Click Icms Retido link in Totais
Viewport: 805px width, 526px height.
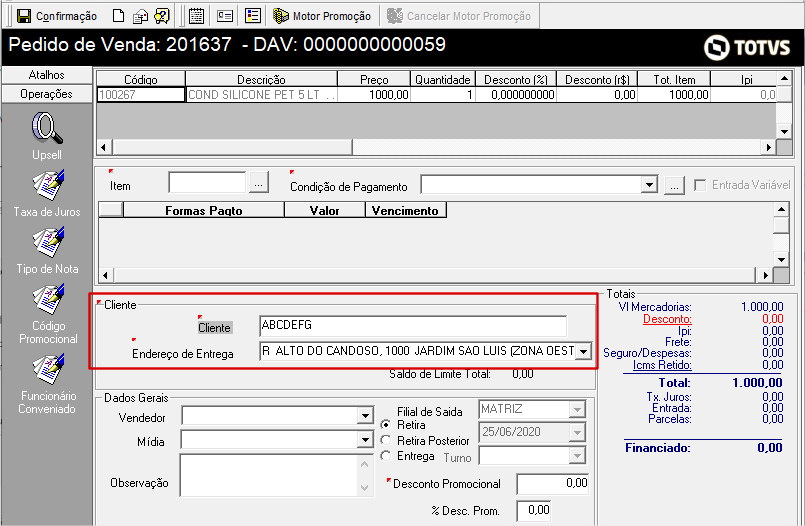662,365
